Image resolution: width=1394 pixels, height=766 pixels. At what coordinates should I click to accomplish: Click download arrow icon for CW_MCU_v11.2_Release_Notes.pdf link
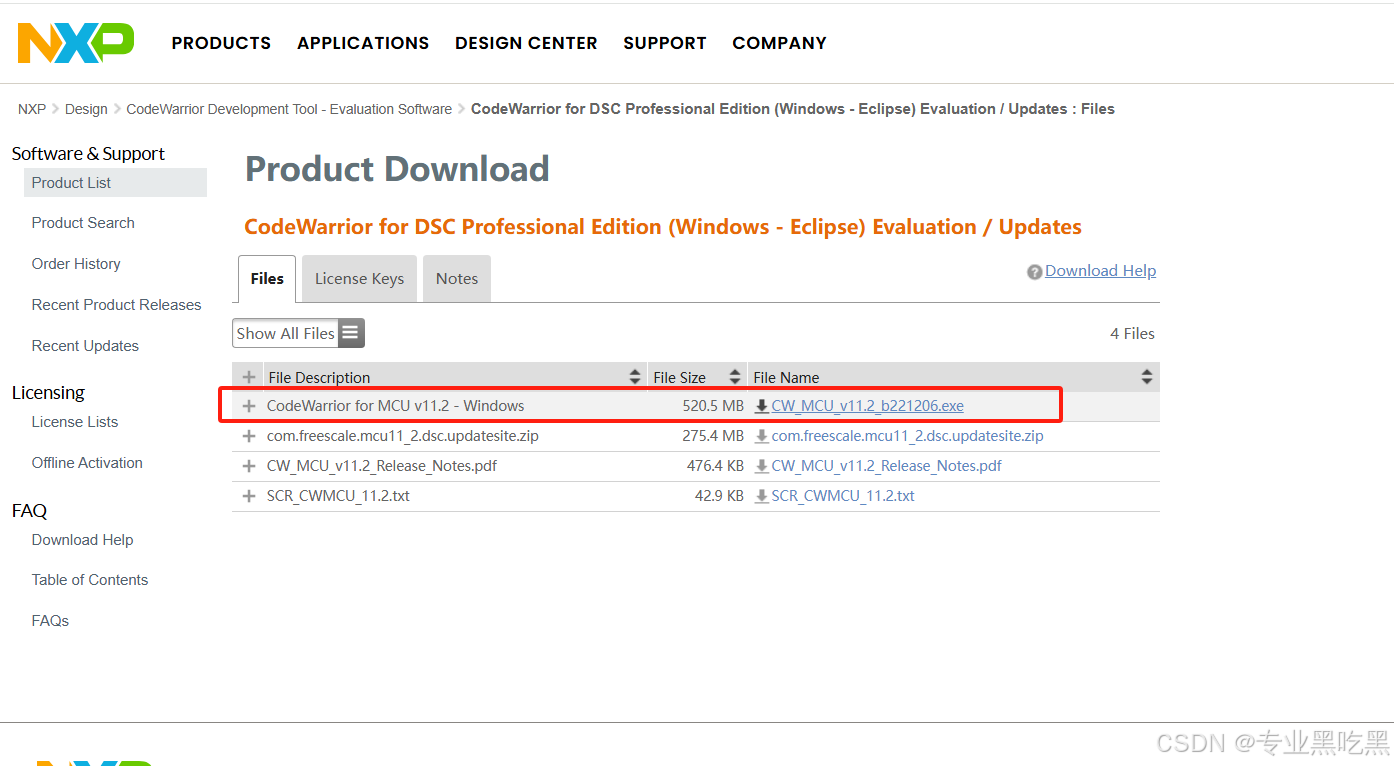[x=762, y=466]
